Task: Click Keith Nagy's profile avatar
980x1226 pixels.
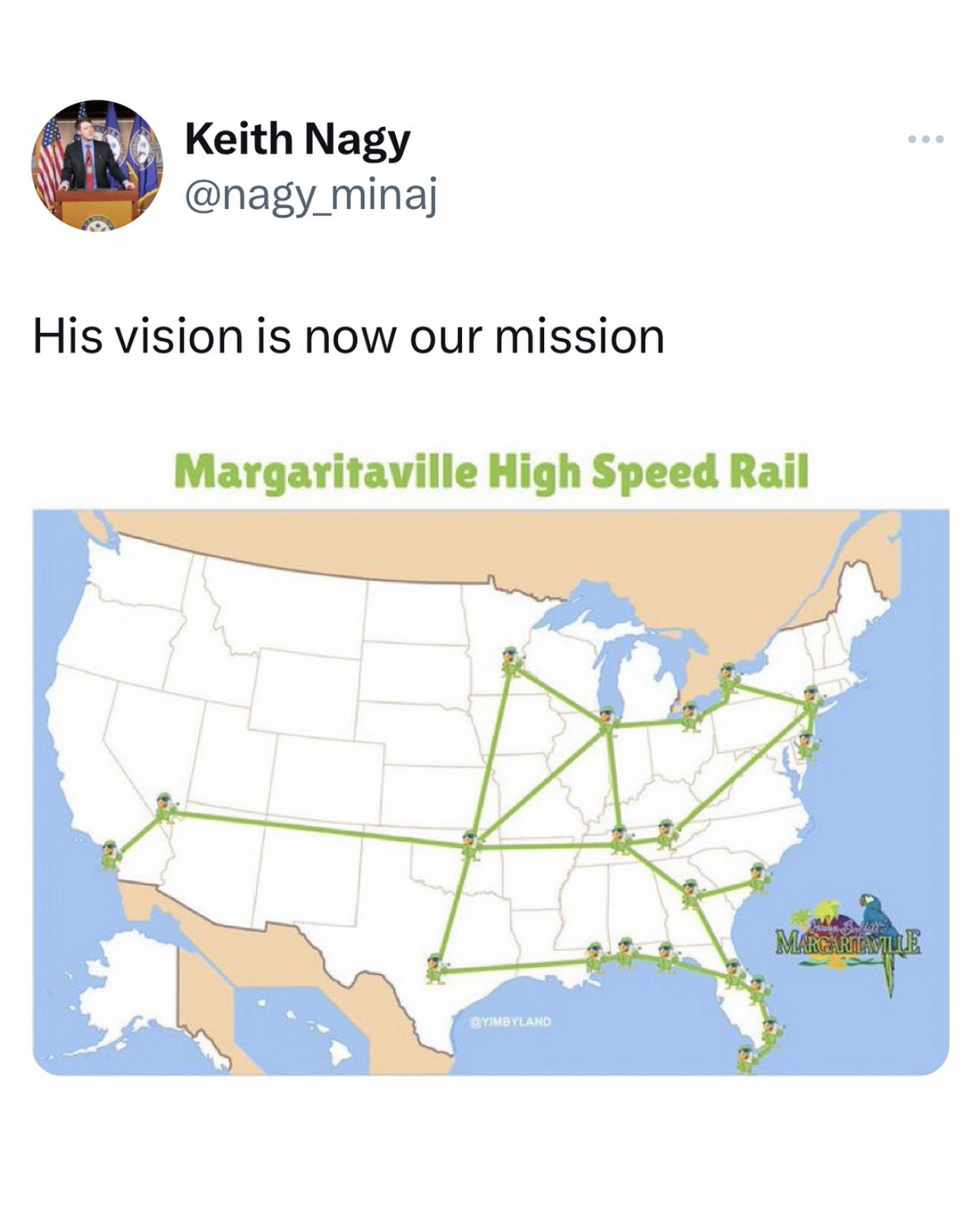Action: click(x=96, y=164)
